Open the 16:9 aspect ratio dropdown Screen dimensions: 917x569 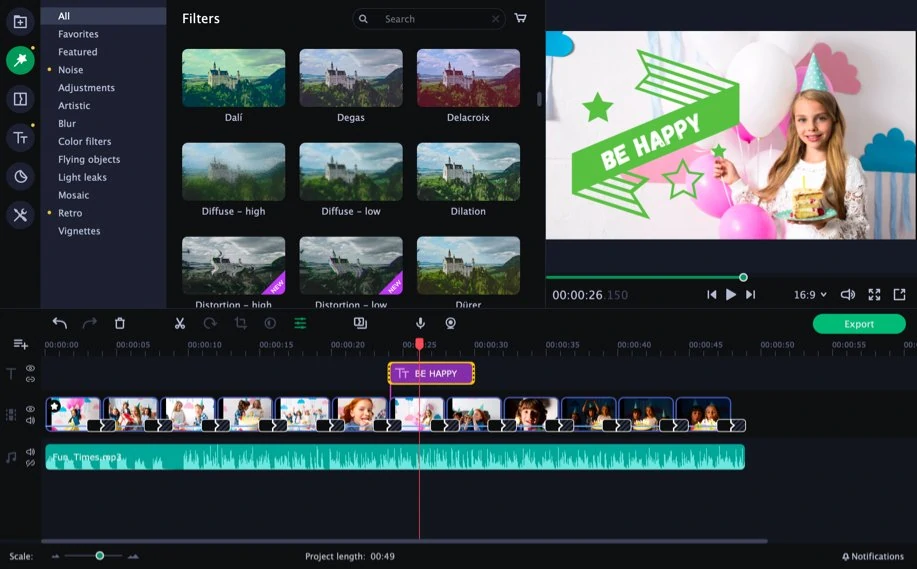[810, 295]
